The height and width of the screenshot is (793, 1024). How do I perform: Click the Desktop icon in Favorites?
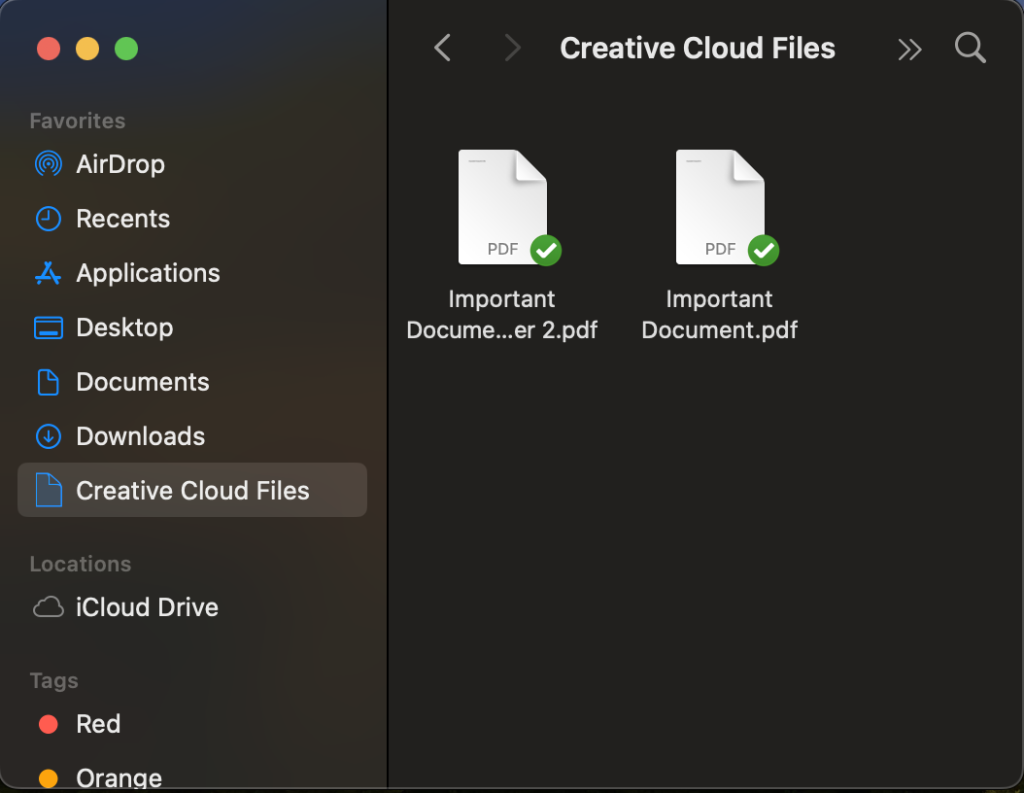[x=48, y=327]
